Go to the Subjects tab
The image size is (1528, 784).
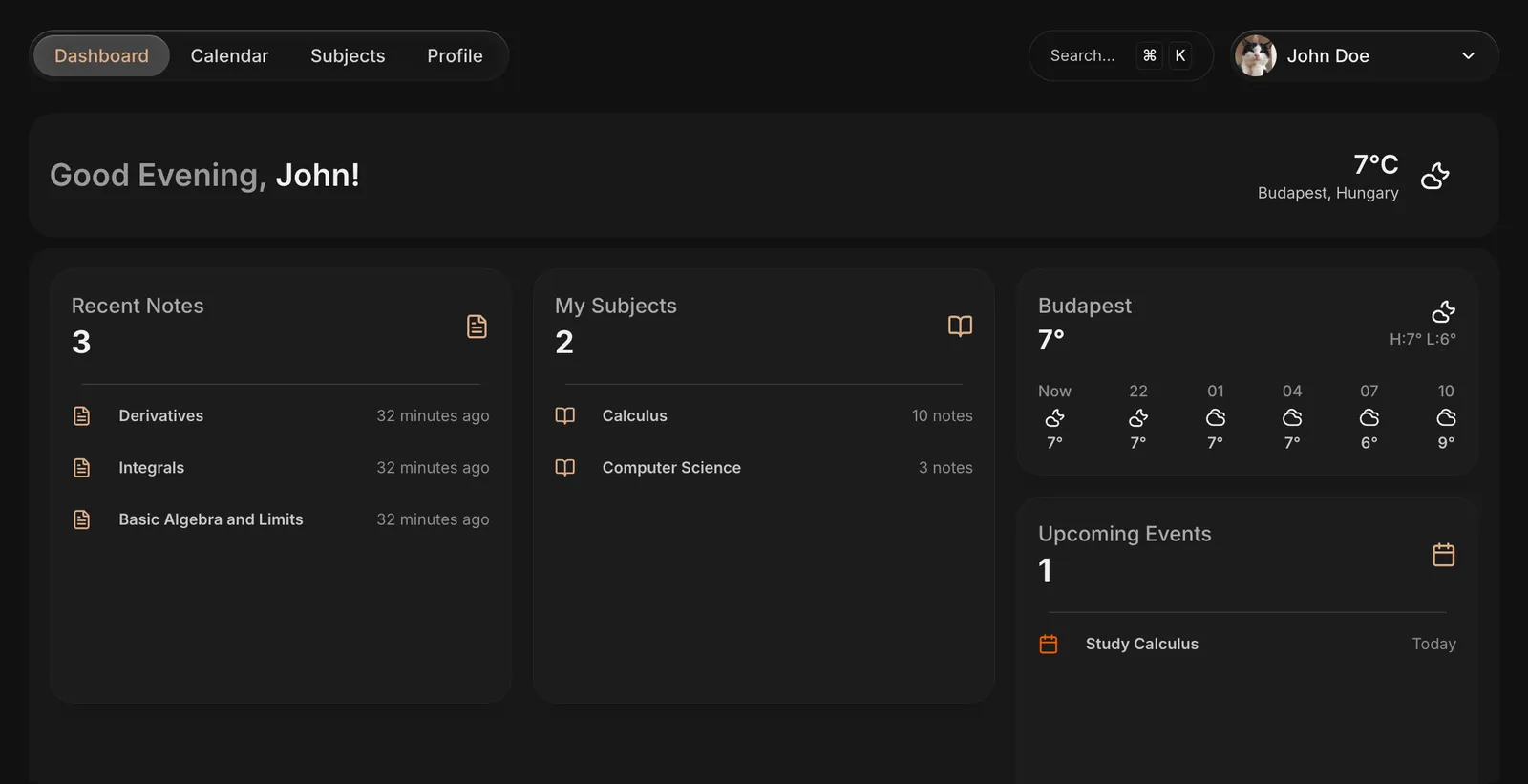coord(348,55)
